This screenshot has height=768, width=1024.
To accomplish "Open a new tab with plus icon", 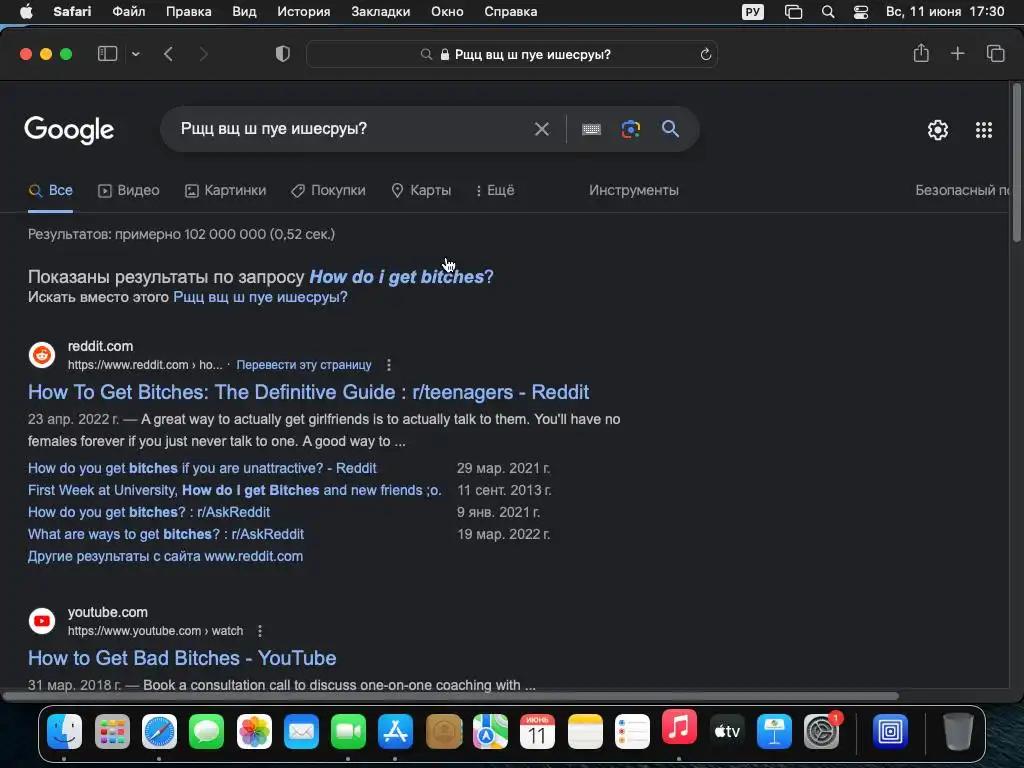I will click(957, 54).
